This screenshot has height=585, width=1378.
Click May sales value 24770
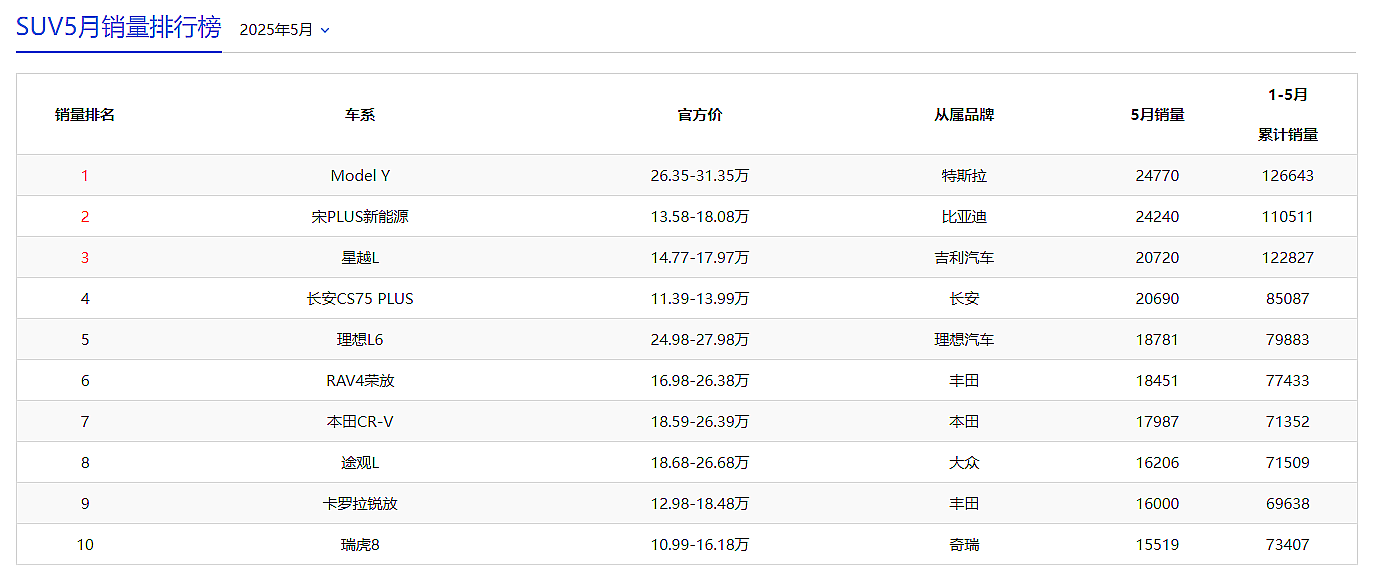point(1157,176)
